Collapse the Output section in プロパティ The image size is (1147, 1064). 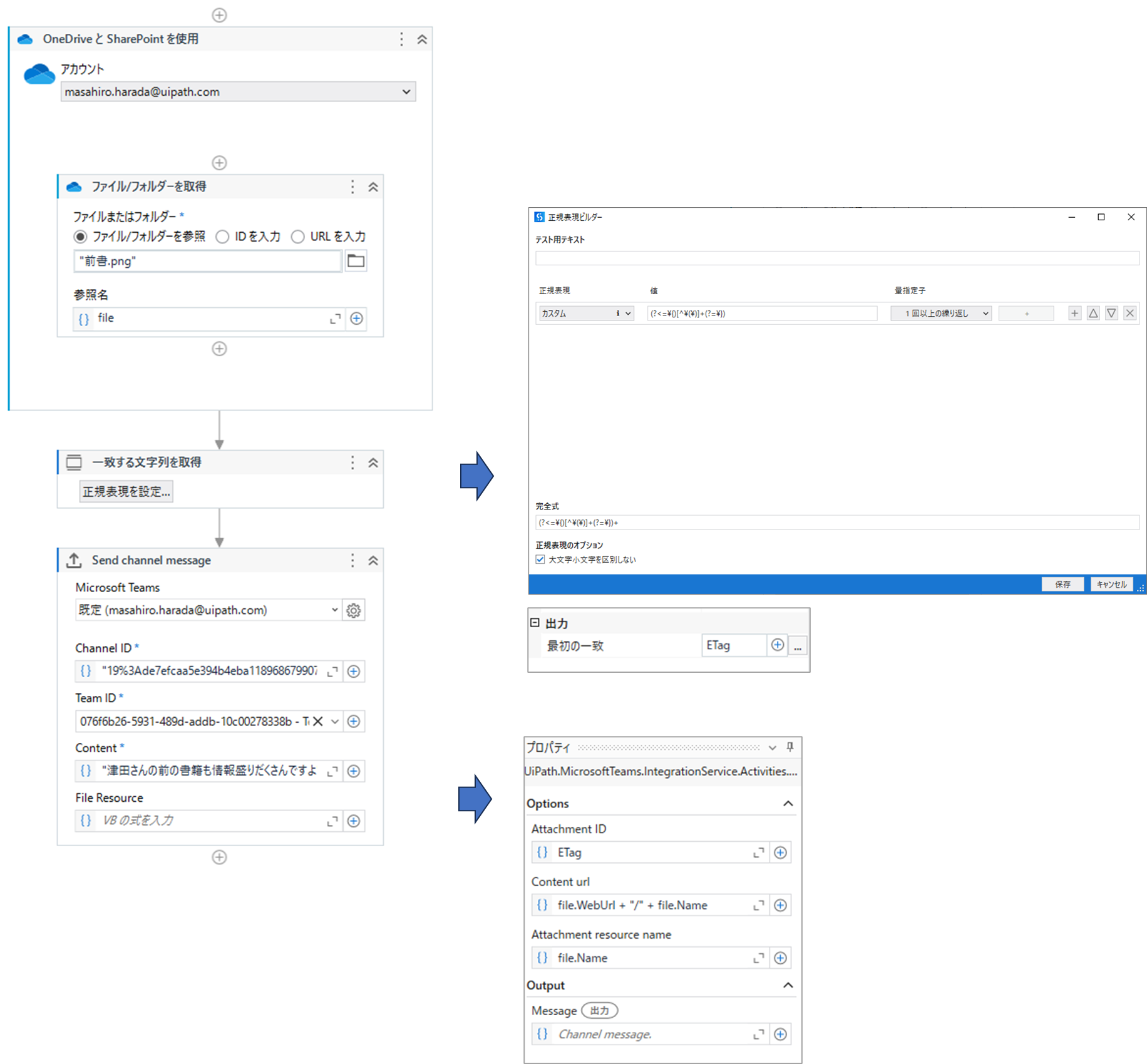[788, 985]
